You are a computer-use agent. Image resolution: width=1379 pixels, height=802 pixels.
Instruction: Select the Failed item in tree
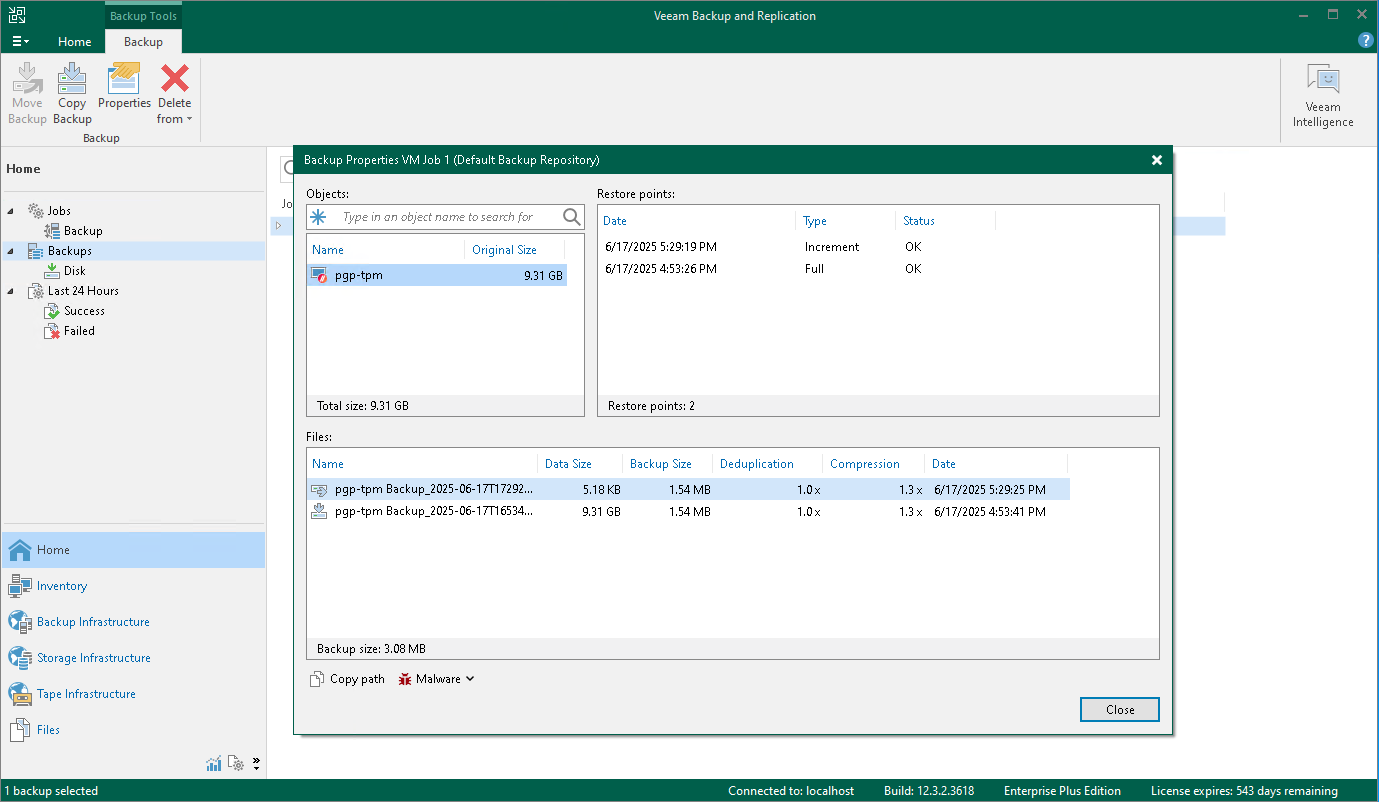pos(79,331)
